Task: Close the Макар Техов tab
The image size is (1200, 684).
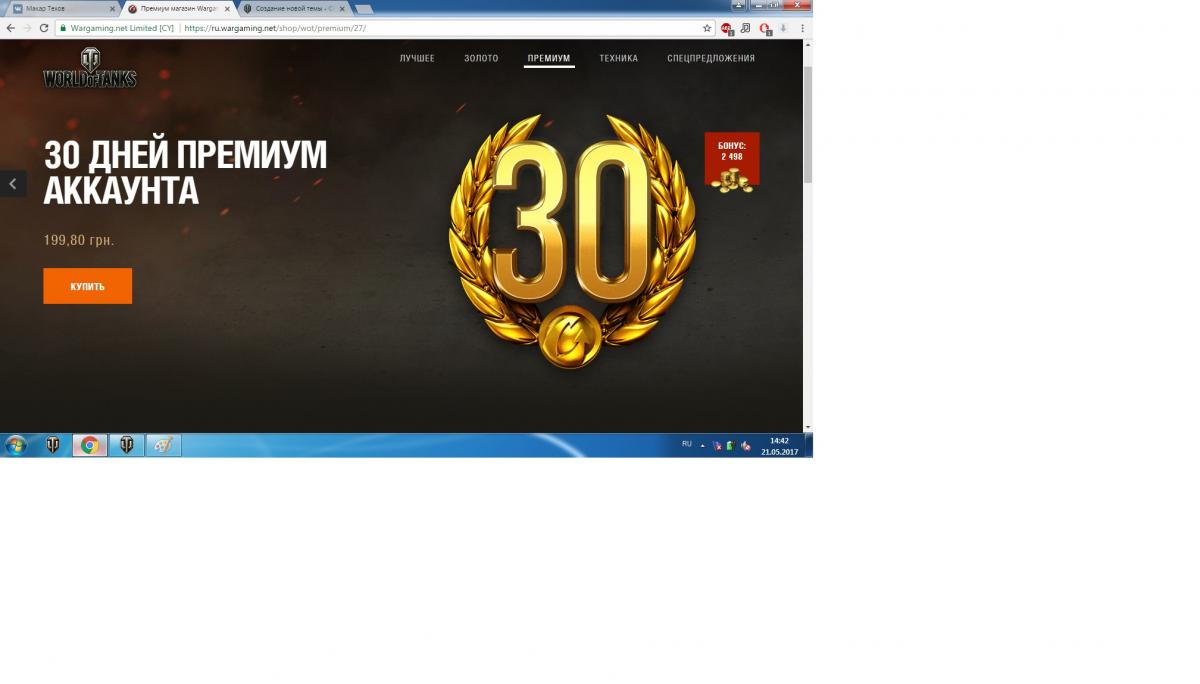Action: click(110, 8)
